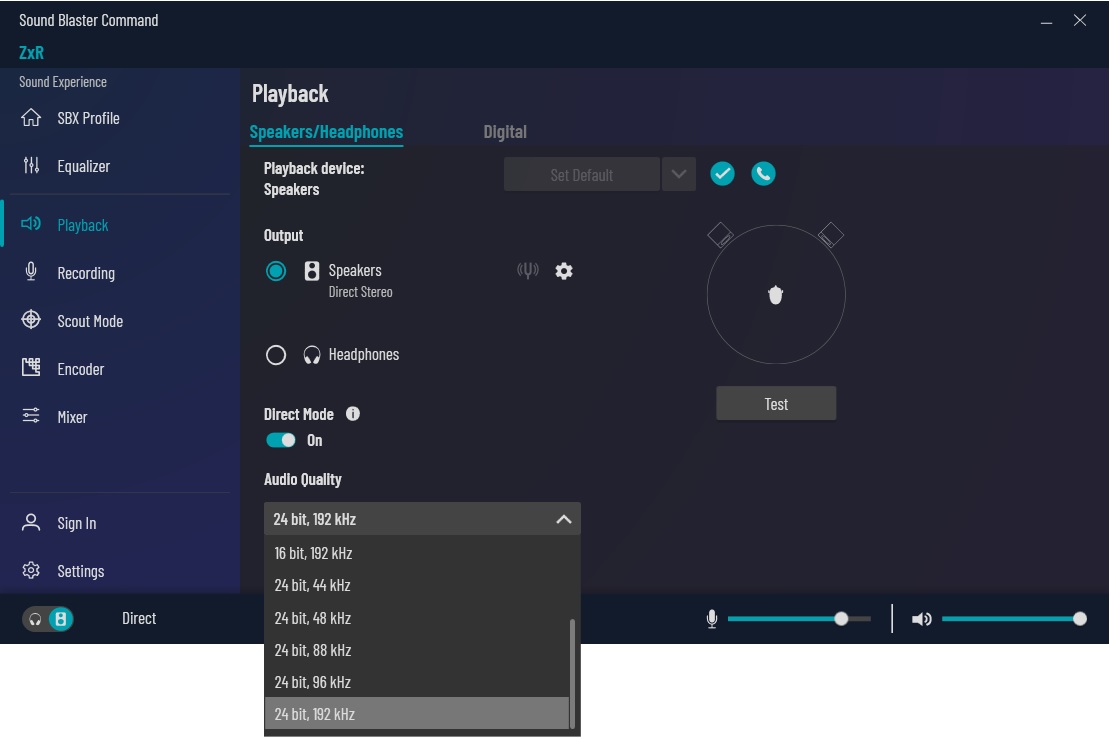1110x739 pixels.
Task: Expand the Set Default dropdown arrow
Action: [678, 174]
